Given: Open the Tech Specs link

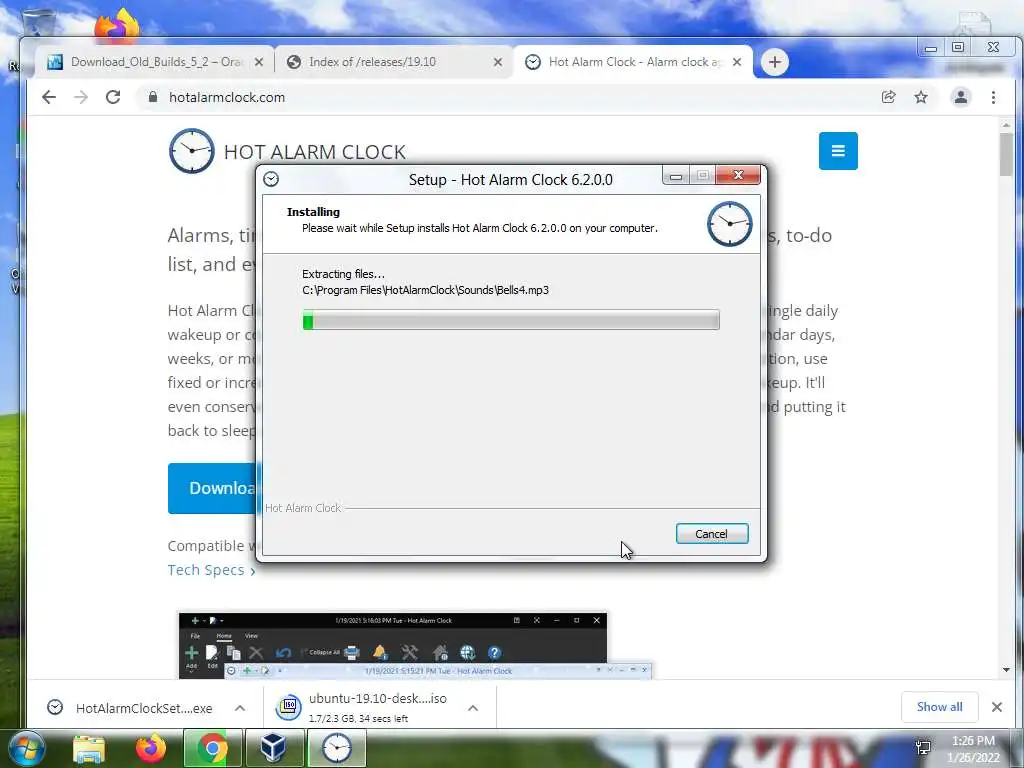Looking at the screenshot, I should point(211,569).
